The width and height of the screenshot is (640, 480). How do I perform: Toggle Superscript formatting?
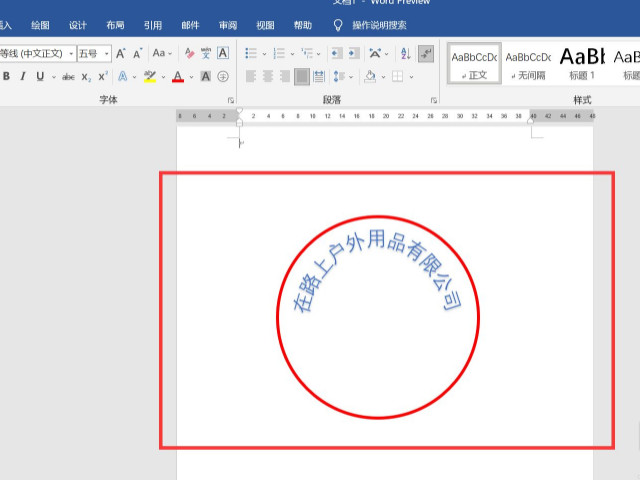click(x=103, y=76)
